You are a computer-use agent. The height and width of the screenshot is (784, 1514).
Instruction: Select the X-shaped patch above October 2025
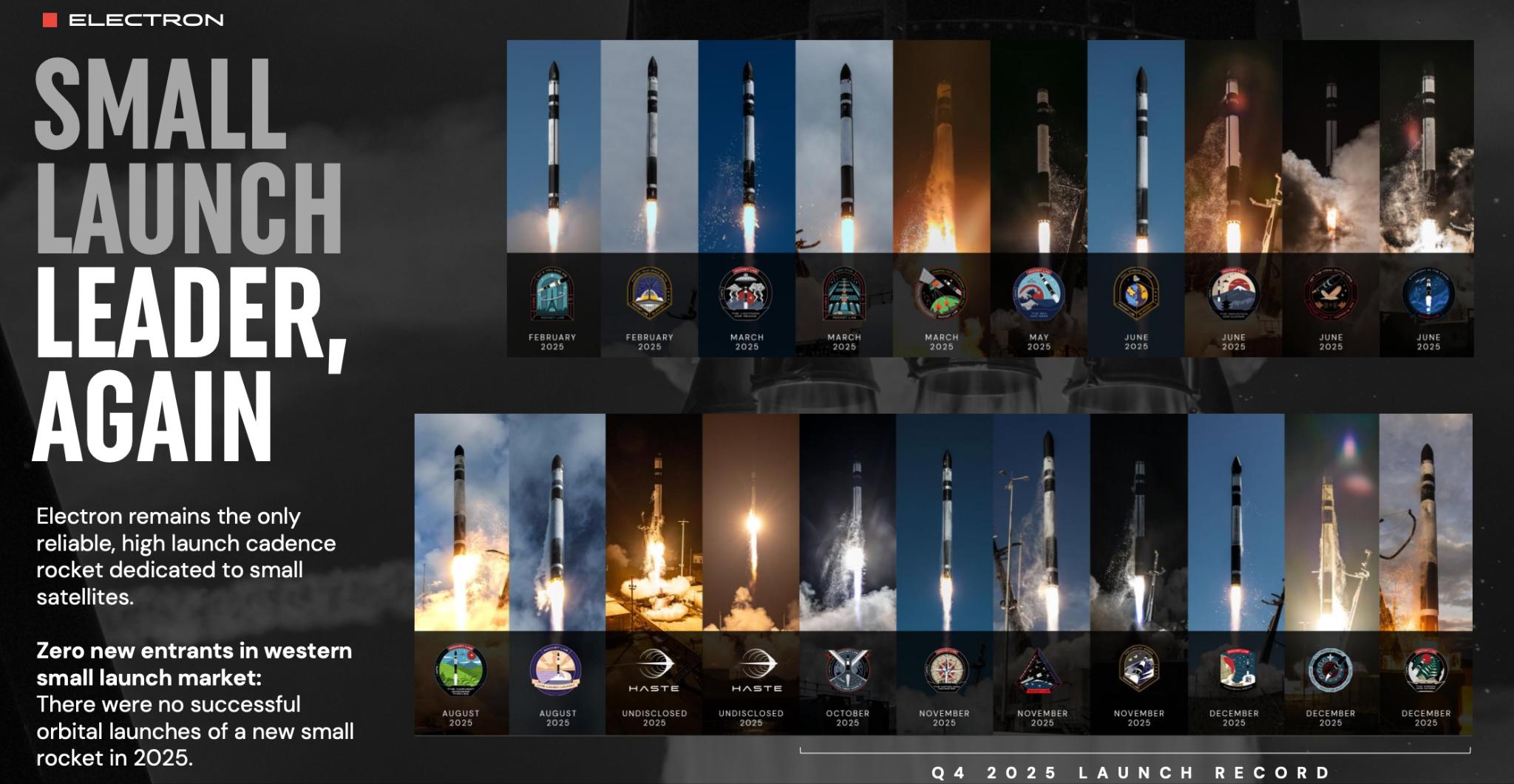848,671
